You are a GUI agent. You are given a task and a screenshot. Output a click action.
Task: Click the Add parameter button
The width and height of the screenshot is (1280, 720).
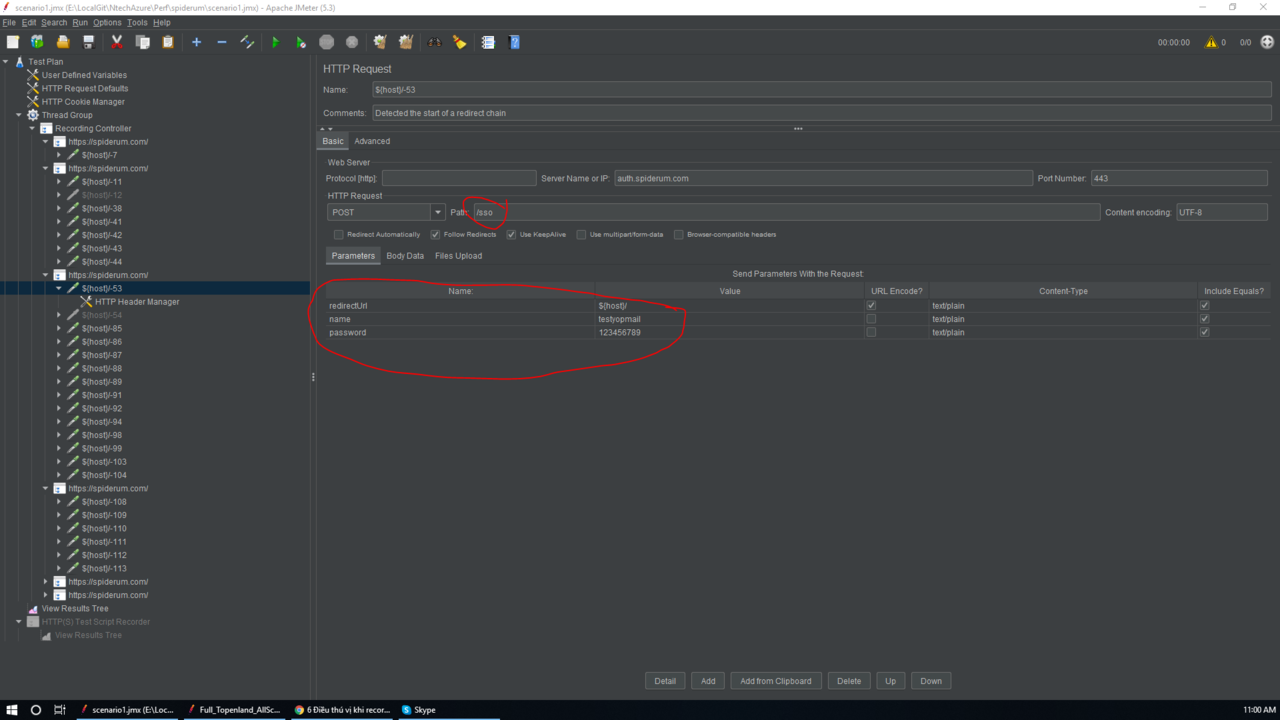coord(708,681)
